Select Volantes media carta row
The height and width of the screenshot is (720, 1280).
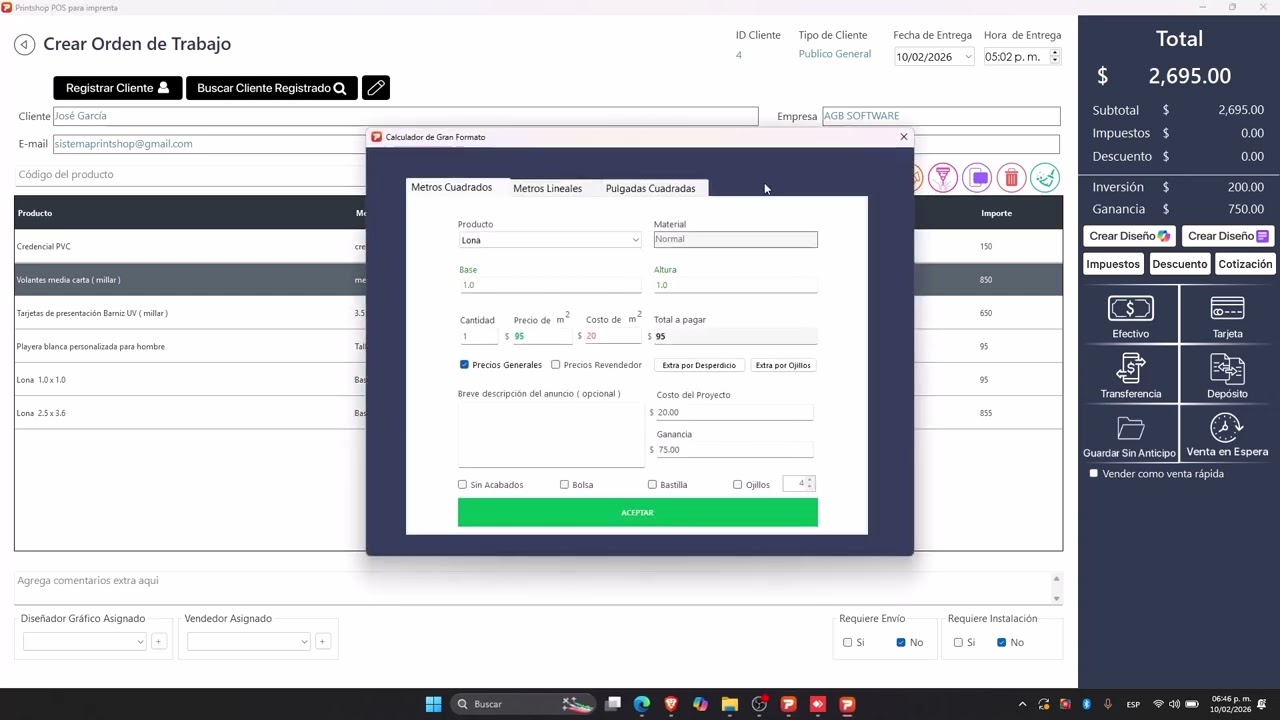coord(190,280)
